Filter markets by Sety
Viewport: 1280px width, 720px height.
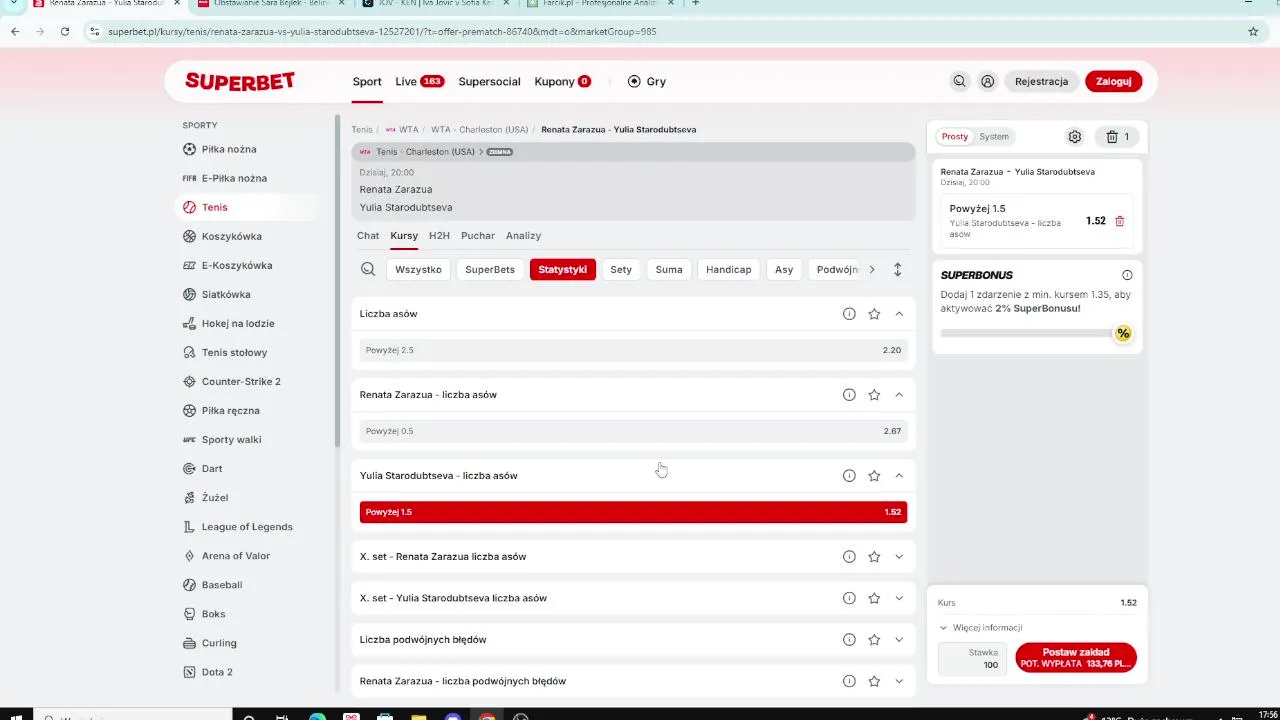click(x=621, y=269)
